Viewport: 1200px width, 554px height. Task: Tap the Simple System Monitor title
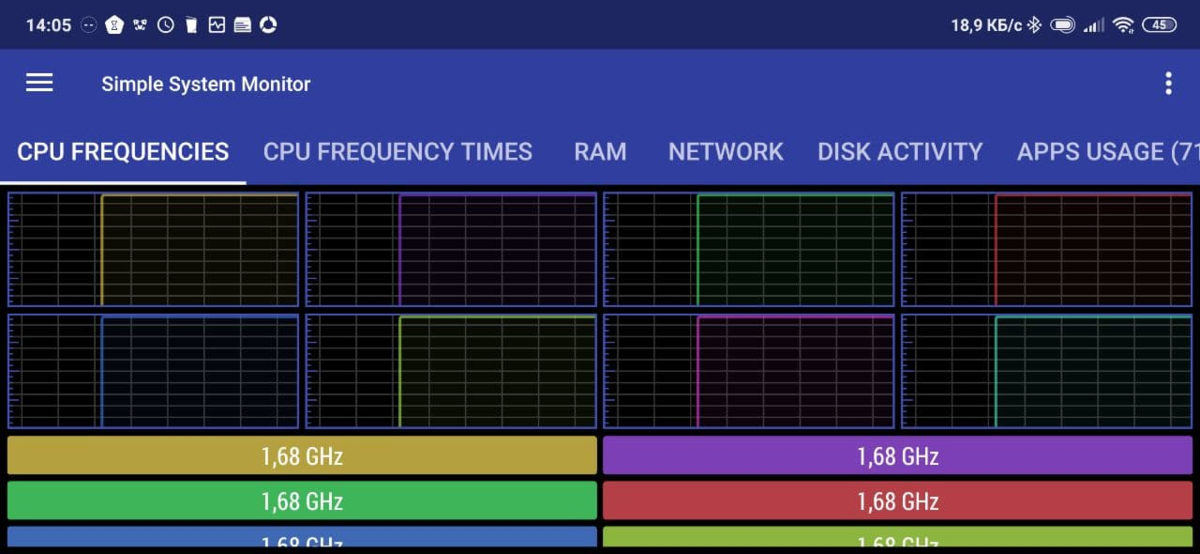[x=206, y=84]
